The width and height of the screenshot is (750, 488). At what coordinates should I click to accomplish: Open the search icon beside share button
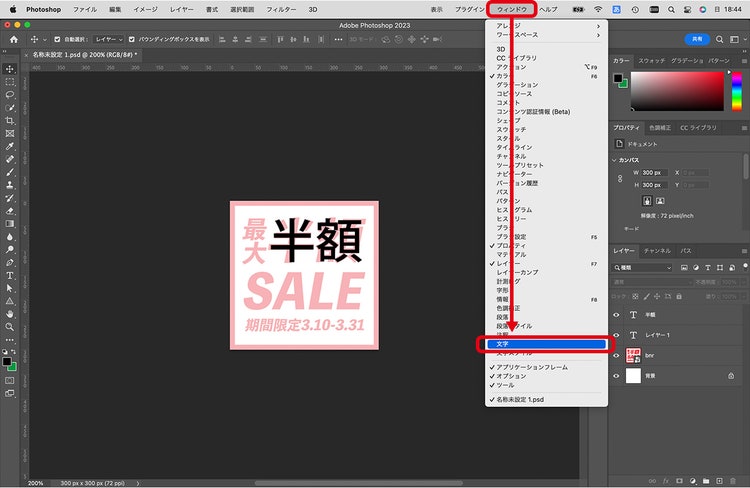[x=719, y=39]
